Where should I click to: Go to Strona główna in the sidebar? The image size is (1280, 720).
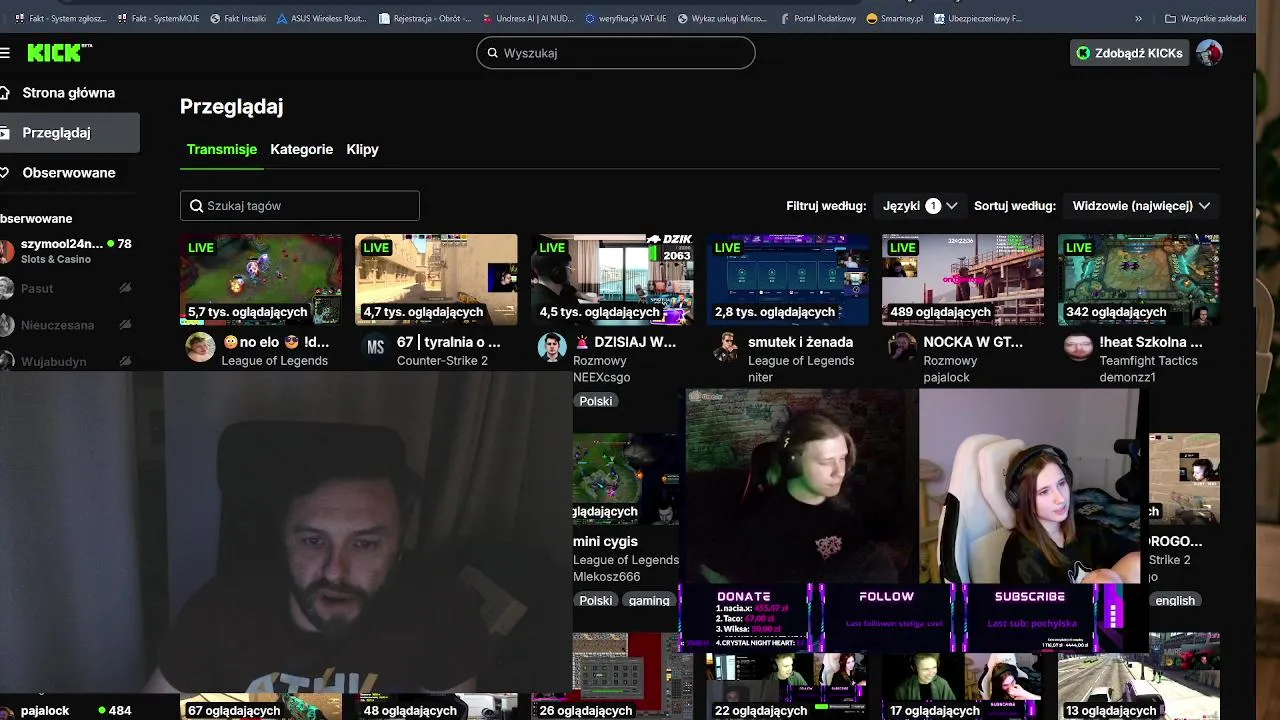pyautogui.click(x=68, y=93)
